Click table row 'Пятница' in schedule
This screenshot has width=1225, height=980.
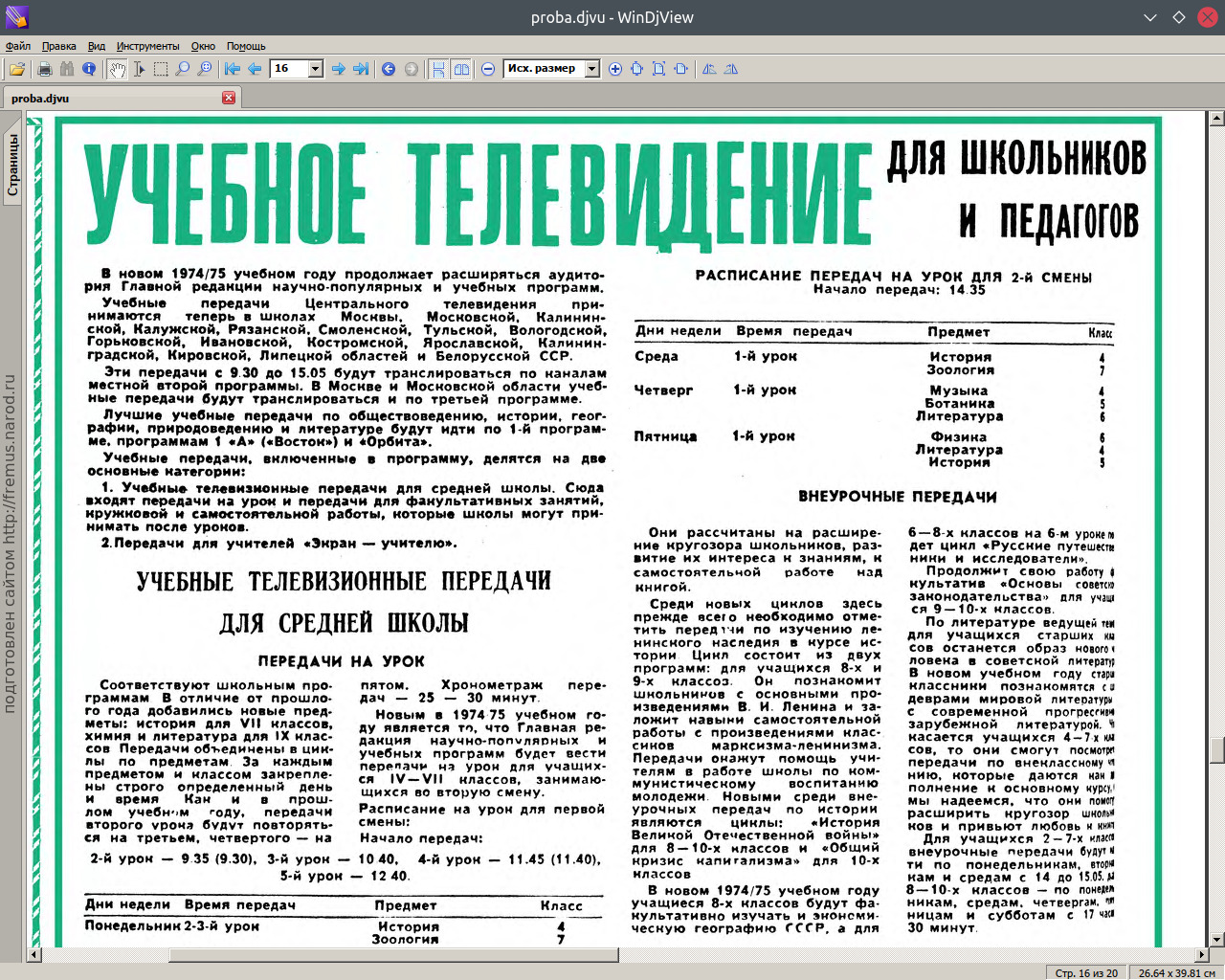(873, 449)
